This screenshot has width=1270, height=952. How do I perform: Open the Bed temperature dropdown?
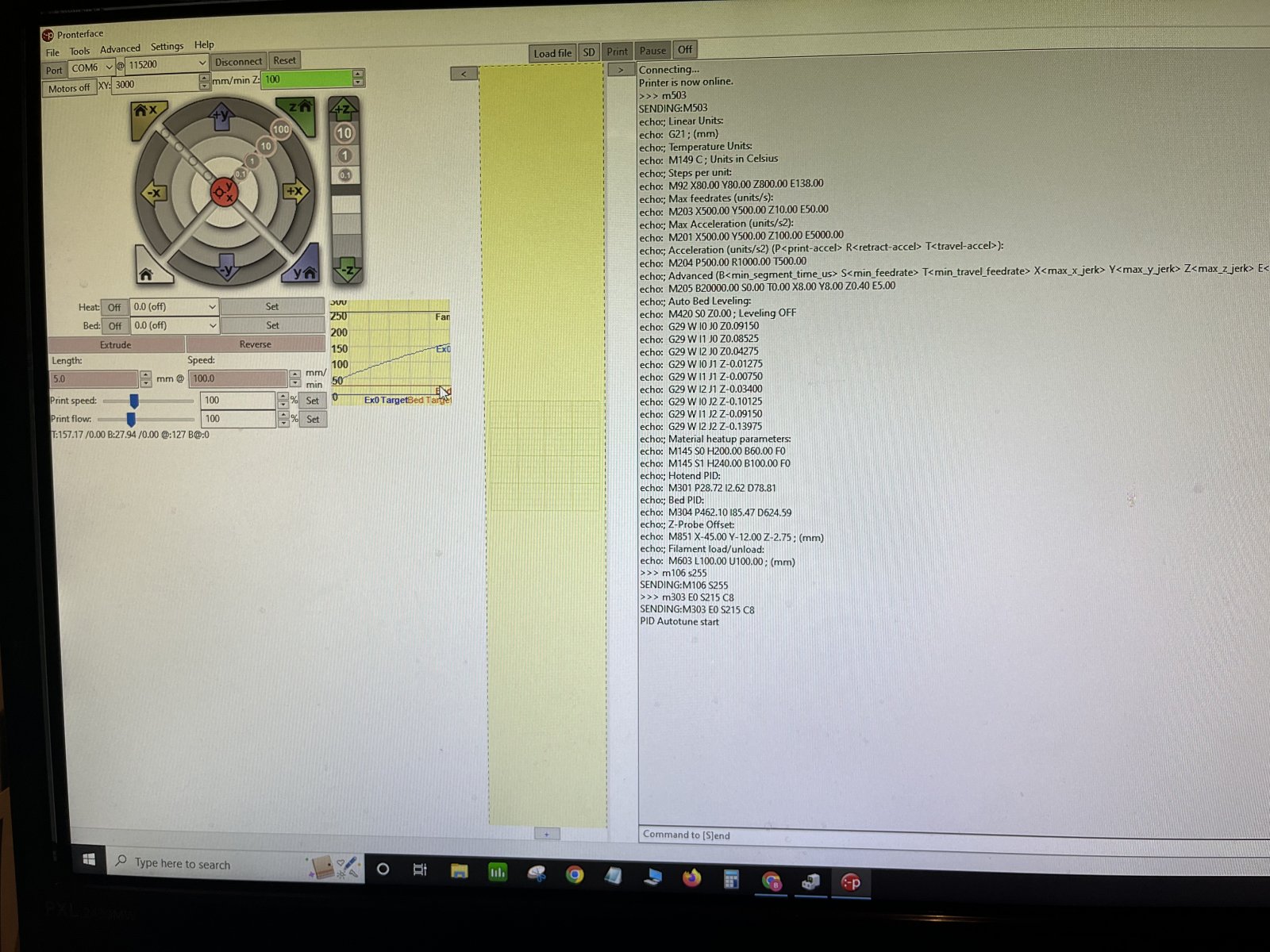(x=174, y=325)
